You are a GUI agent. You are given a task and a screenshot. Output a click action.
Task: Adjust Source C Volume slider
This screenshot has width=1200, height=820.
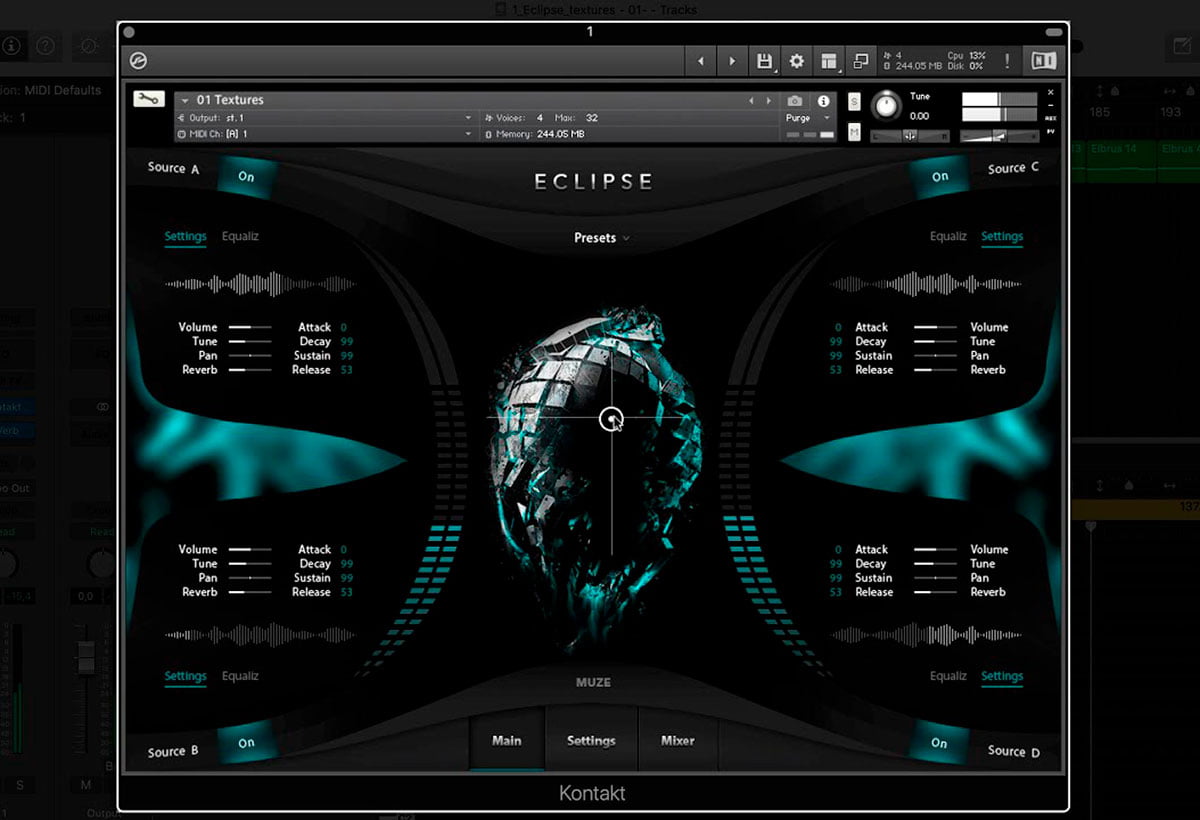[935, 327]
